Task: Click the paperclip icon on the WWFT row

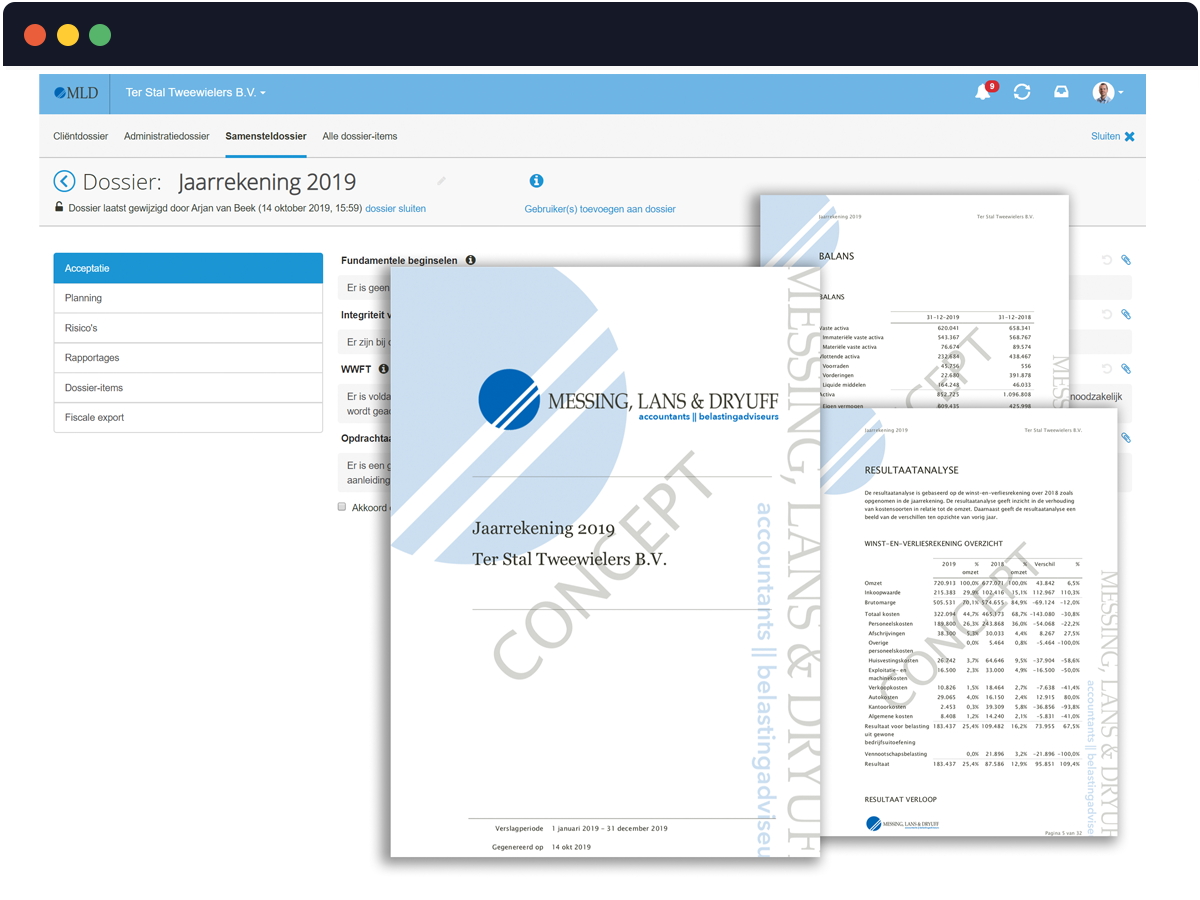Action: (1126, 369)
